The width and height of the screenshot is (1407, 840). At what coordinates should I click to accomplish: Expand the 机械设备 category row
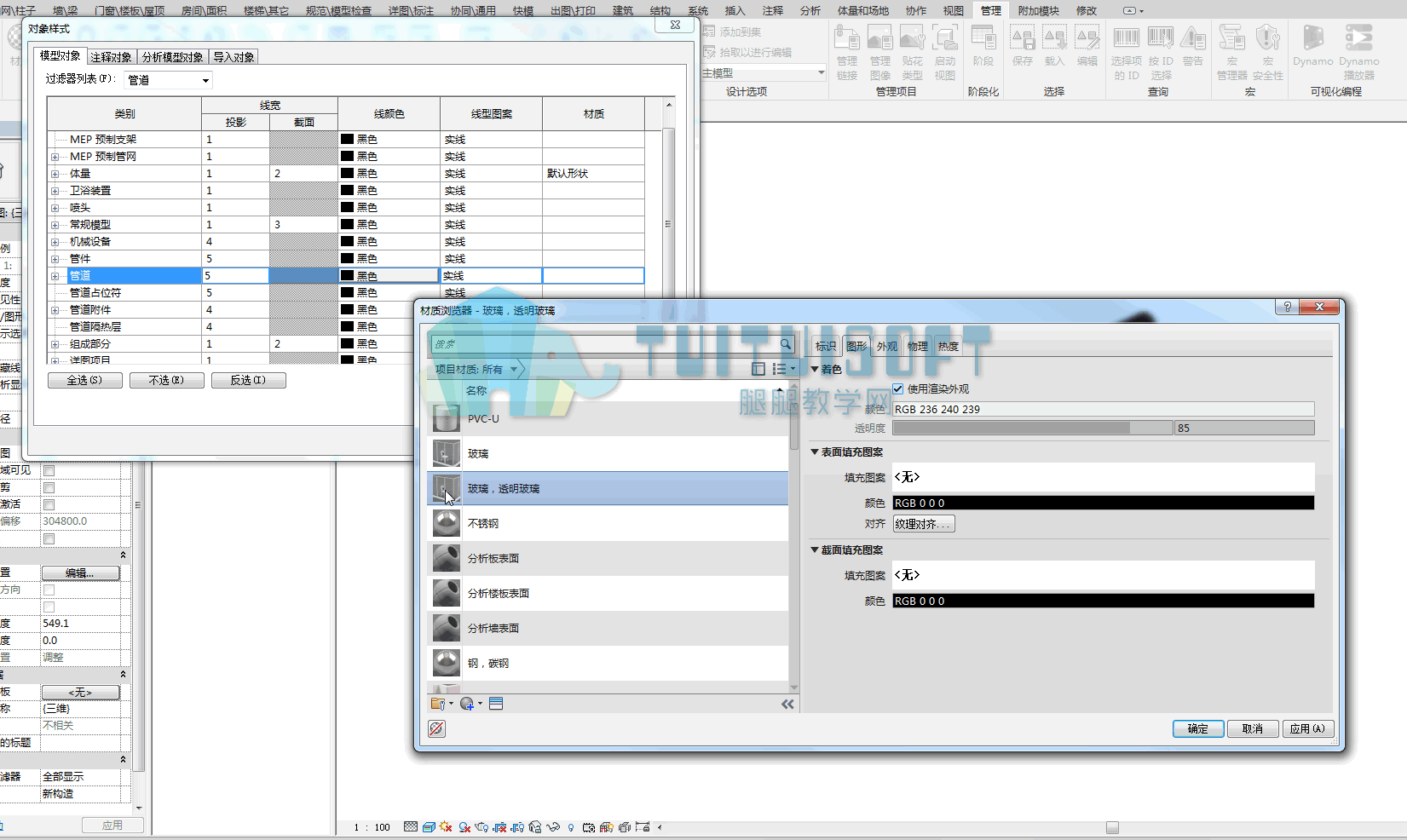pos(55,242)
